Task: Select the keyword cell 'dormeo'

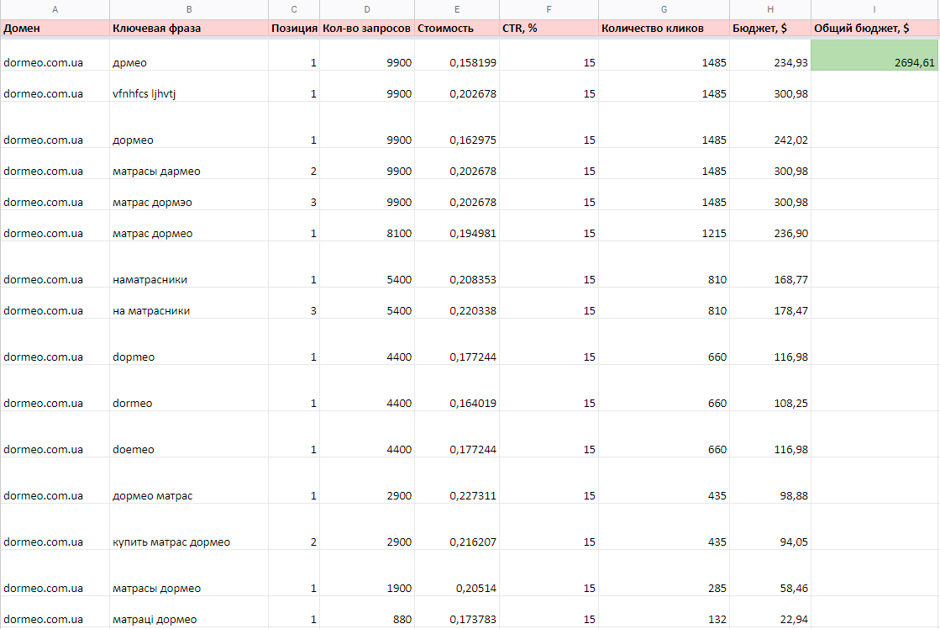Action: 189,389
